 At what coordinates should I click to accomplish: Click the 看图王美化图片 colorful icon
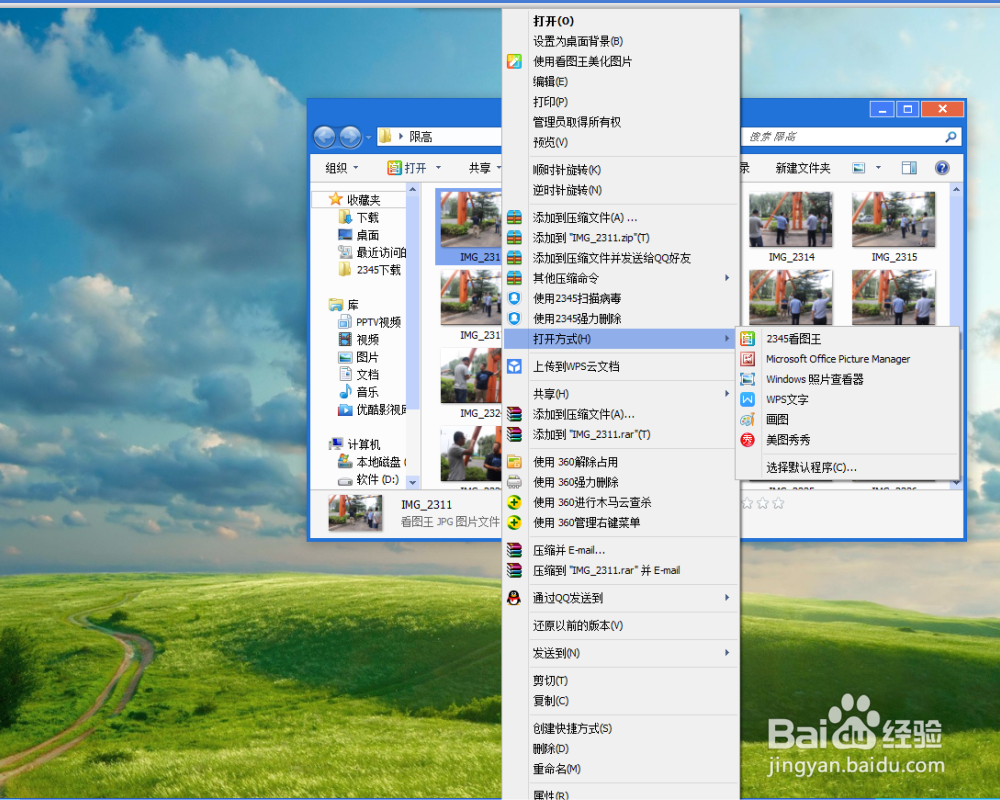click(514, 61)
